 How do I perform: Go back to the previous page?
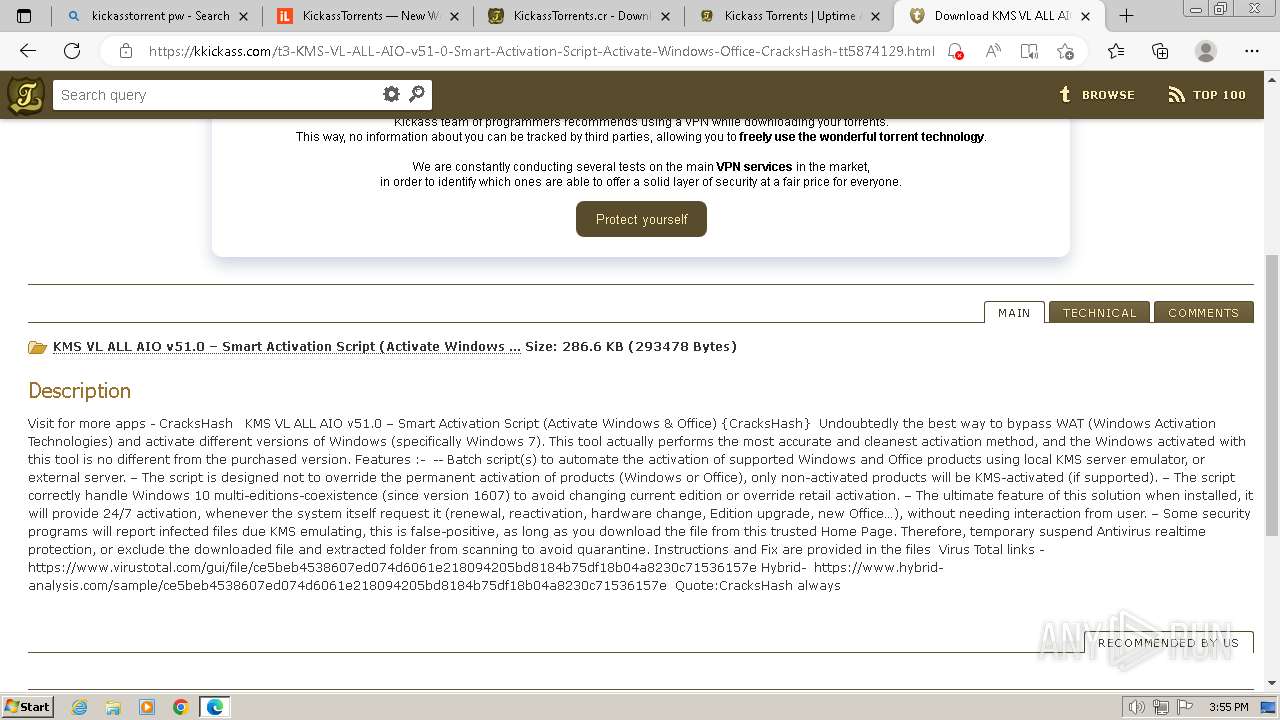click(x=28, y=51)
